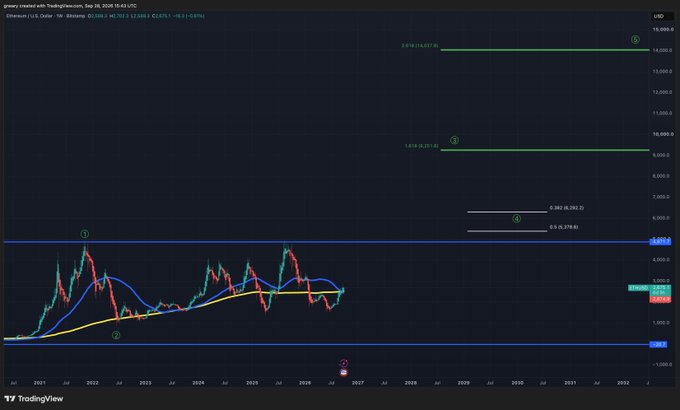The image size is (680, 410).
Task: Click the 2027 time axis label
Action: tap(358, 383)
